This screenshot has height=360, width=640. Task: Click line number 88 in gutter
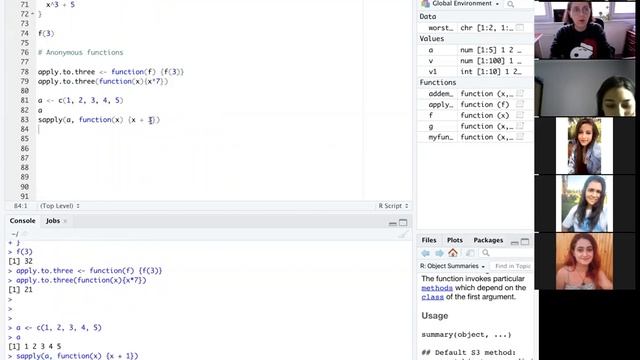pyautogui.click(x=24, y=168)
